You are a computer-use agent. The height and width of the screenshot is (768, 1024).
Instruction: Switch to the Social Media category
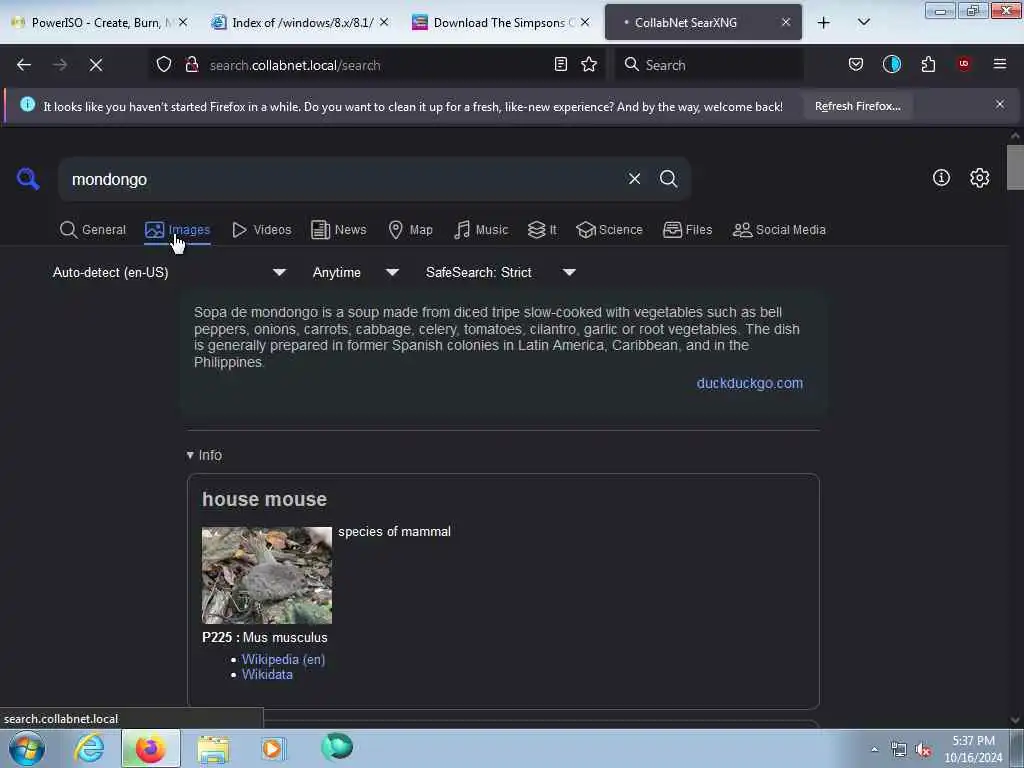coord(779,230)
